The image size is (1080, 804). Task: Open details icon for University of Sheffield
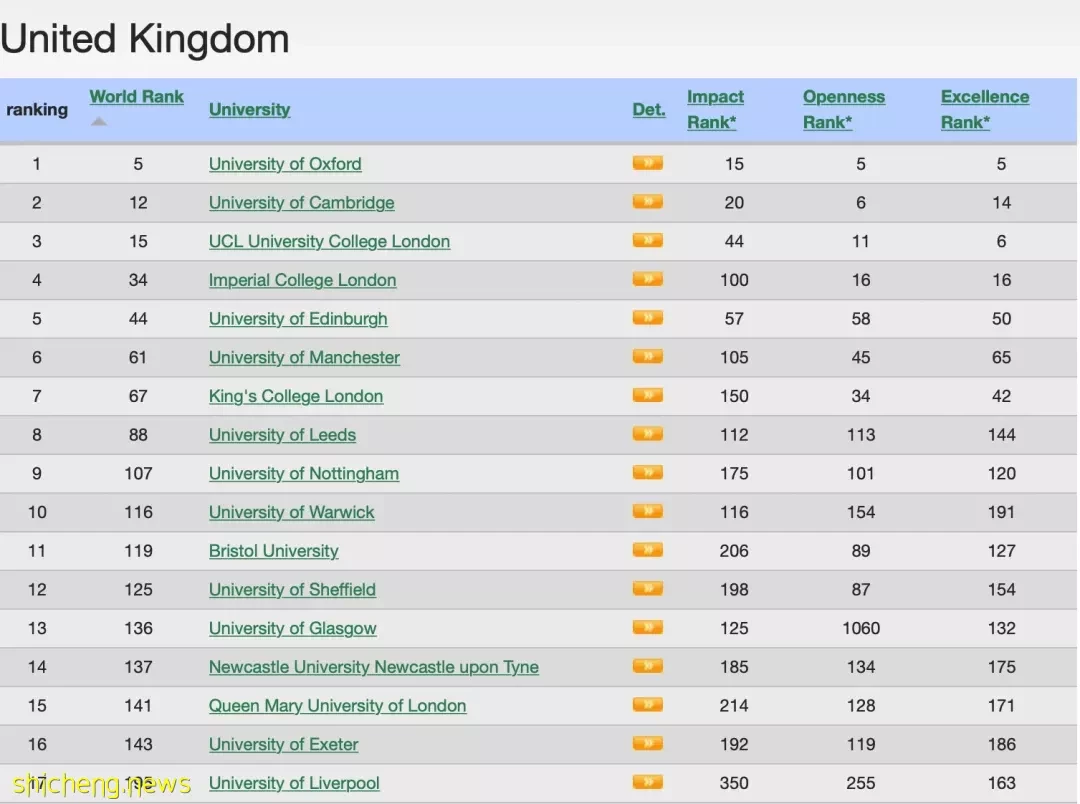[x=647, y=588]
